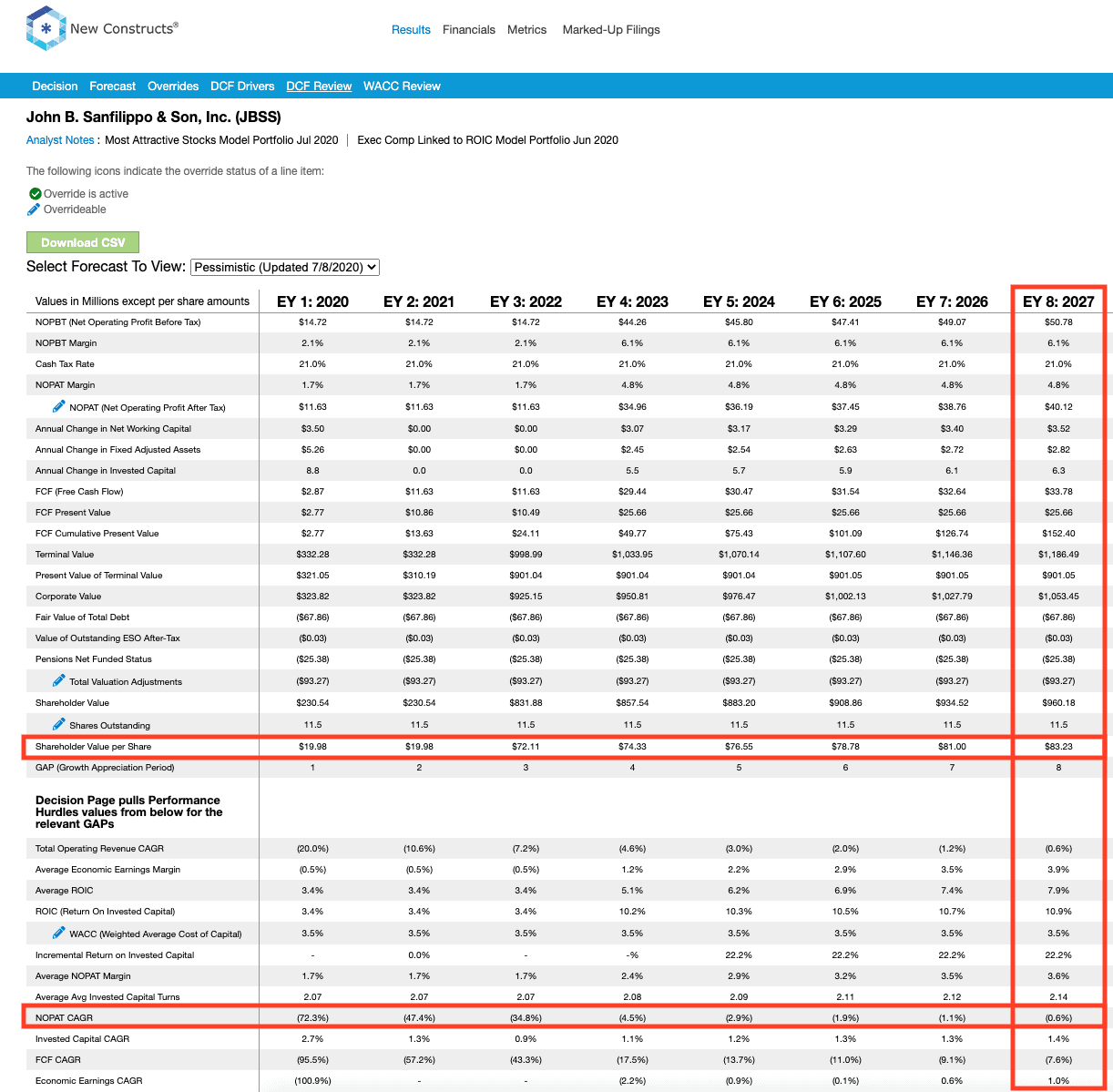This screenshot has height=1092, width=1113.
Task: Click the Pensions Net Funded Status label
Action: point(94,659)
